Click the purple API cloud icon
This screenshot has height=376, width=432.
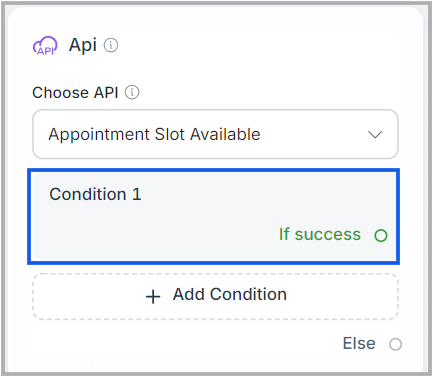click(45, 46)
